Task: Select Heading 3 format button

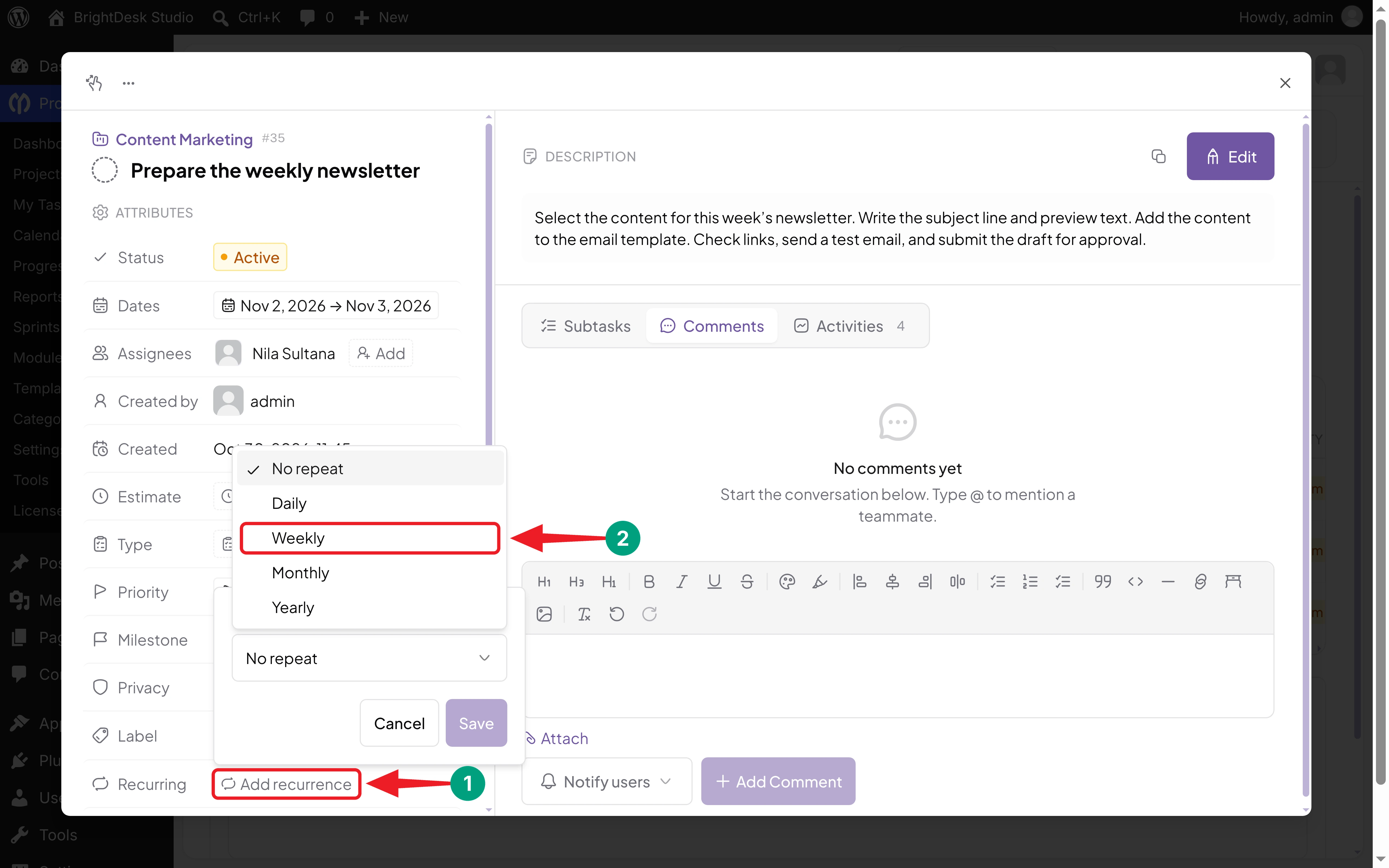Action: (576, 582)
